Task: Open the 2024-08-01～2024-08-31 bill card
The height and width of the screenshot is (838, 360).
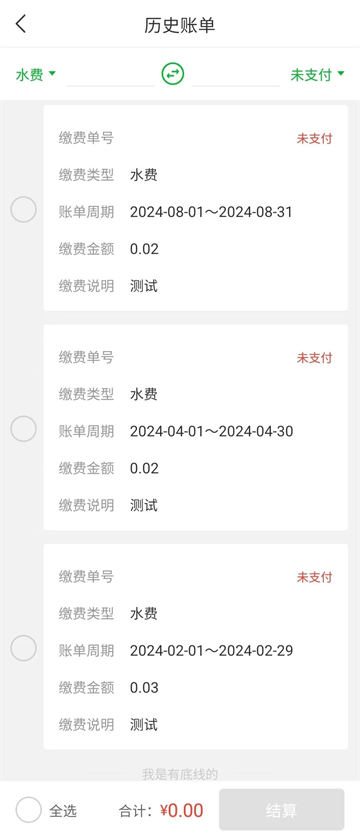Action: 195,208
